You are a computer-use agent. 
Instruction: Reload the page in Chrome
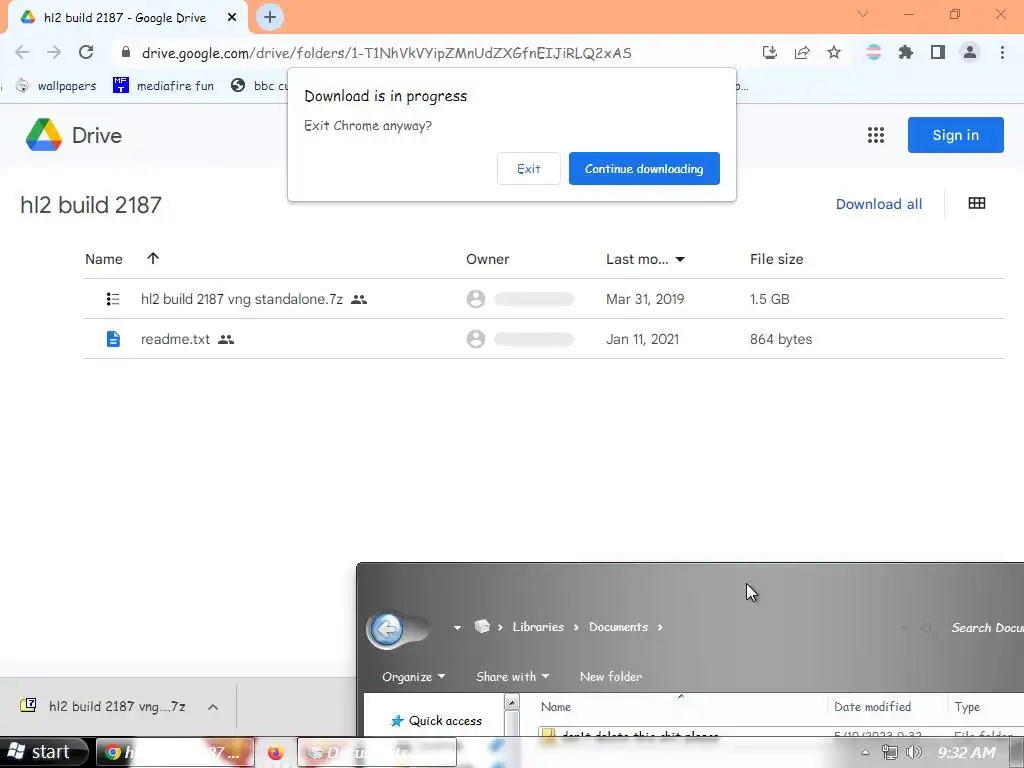click(86, 52)
